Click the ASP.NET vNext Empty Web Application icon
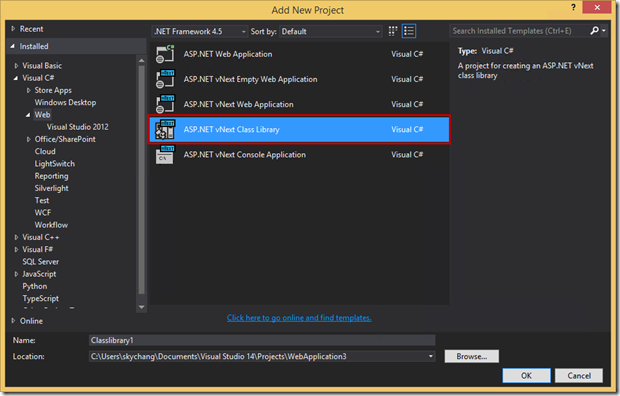Screen dimensions: 620x396 coord(165,79)
